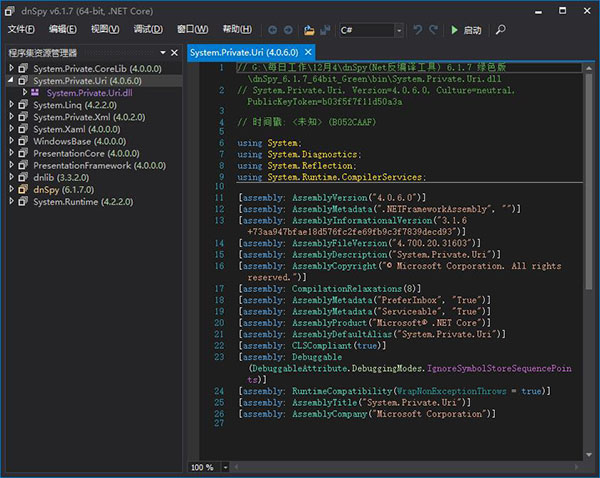Select WindowsBase (4.0.0.0) assembly
This screenshot has width=600, height=478.
[x=80, y=141]
